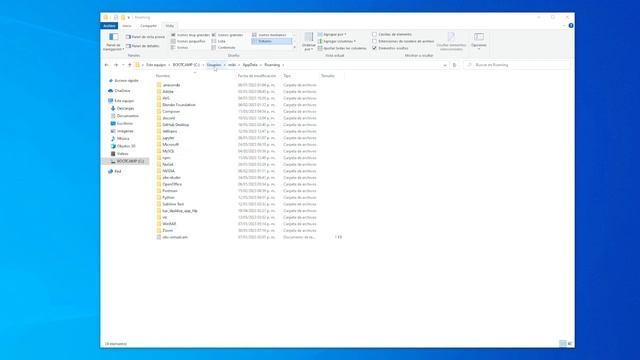Select Iconos medianos layout
This screenshot has width=640, height=360.
coord(269,35)
